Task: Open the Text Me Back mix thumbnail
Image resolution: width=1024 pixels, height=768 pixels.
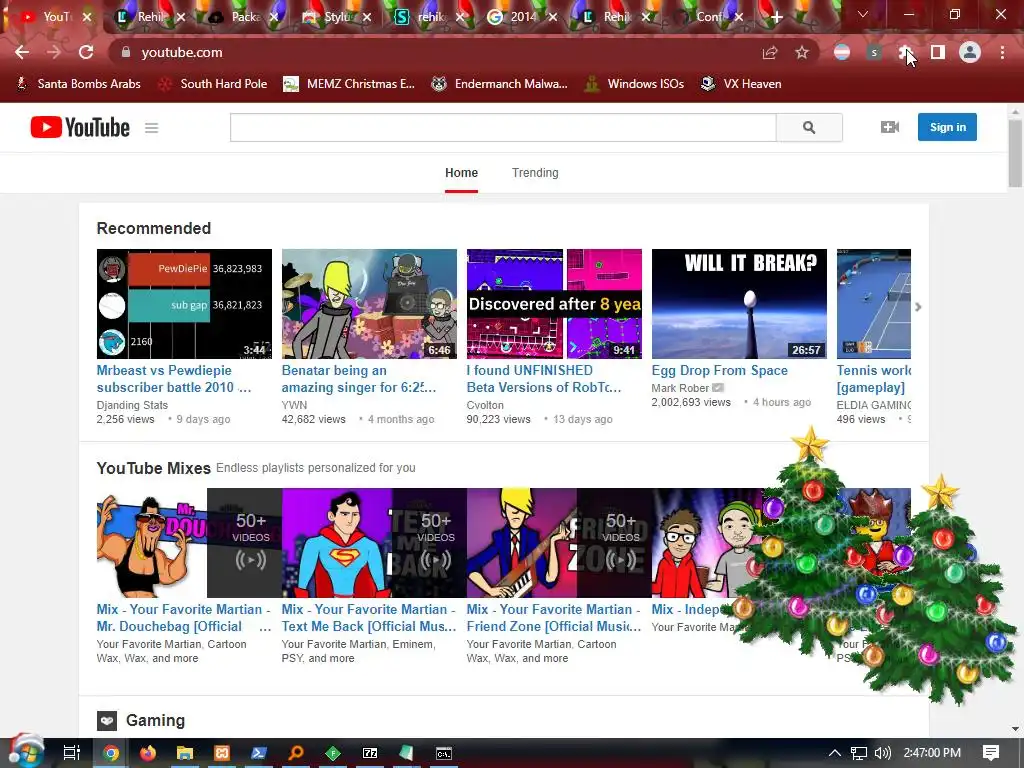Action: coord(374,543)
